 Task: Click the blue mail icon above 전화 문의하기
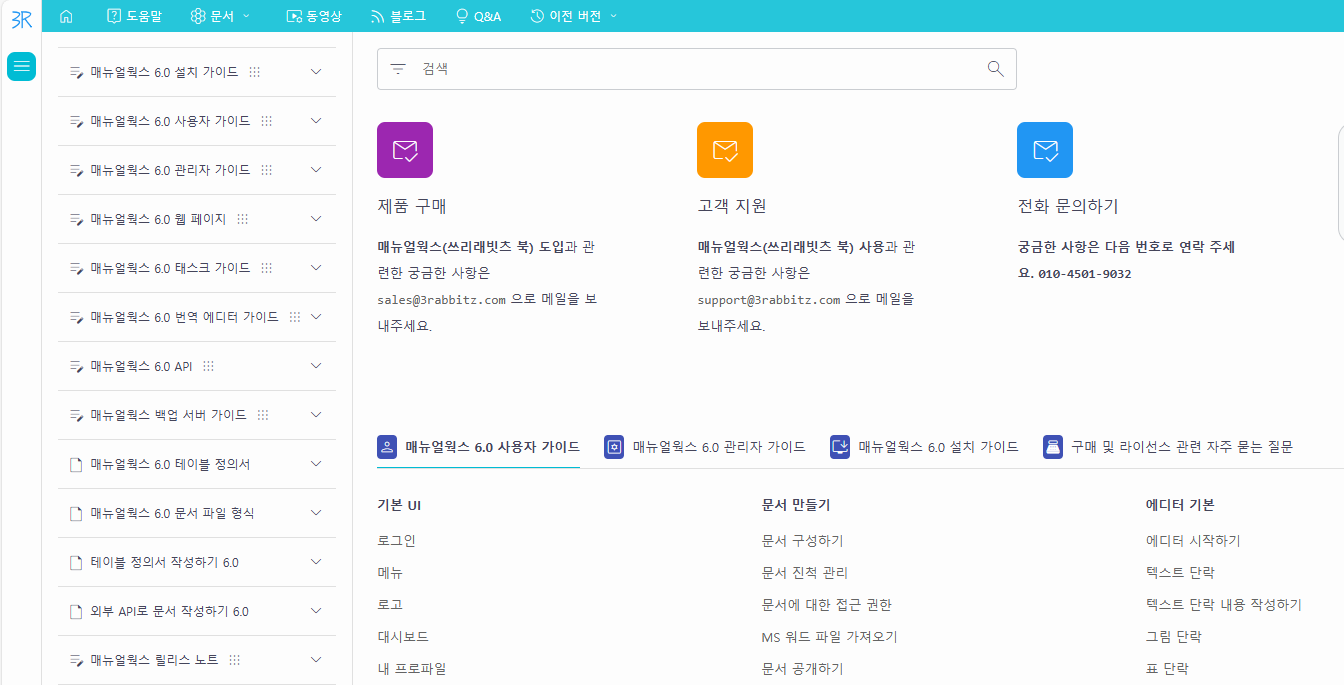click(1044, 149)
